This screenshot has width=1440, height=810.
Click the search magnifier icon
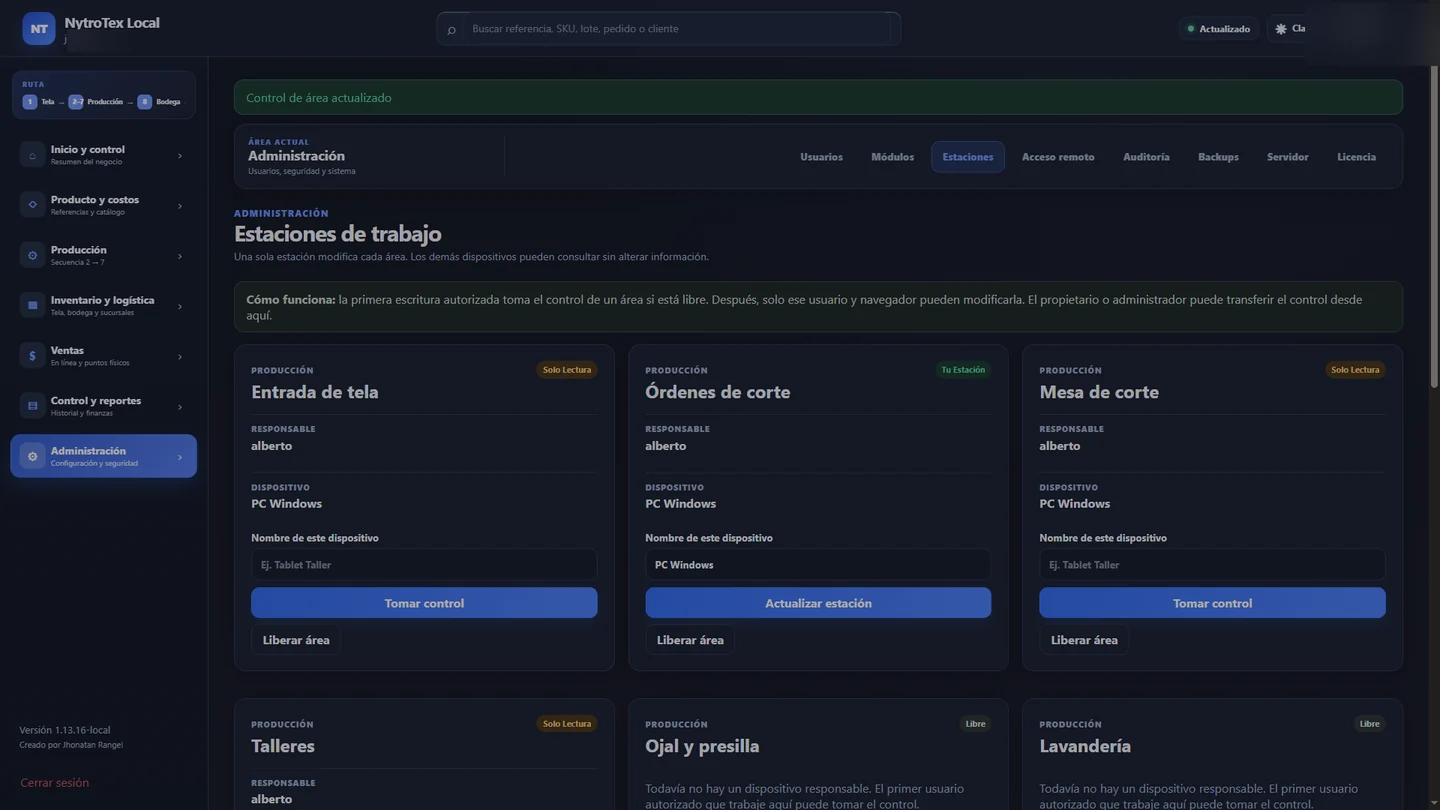pyautogui.click(x=451, y=29)
